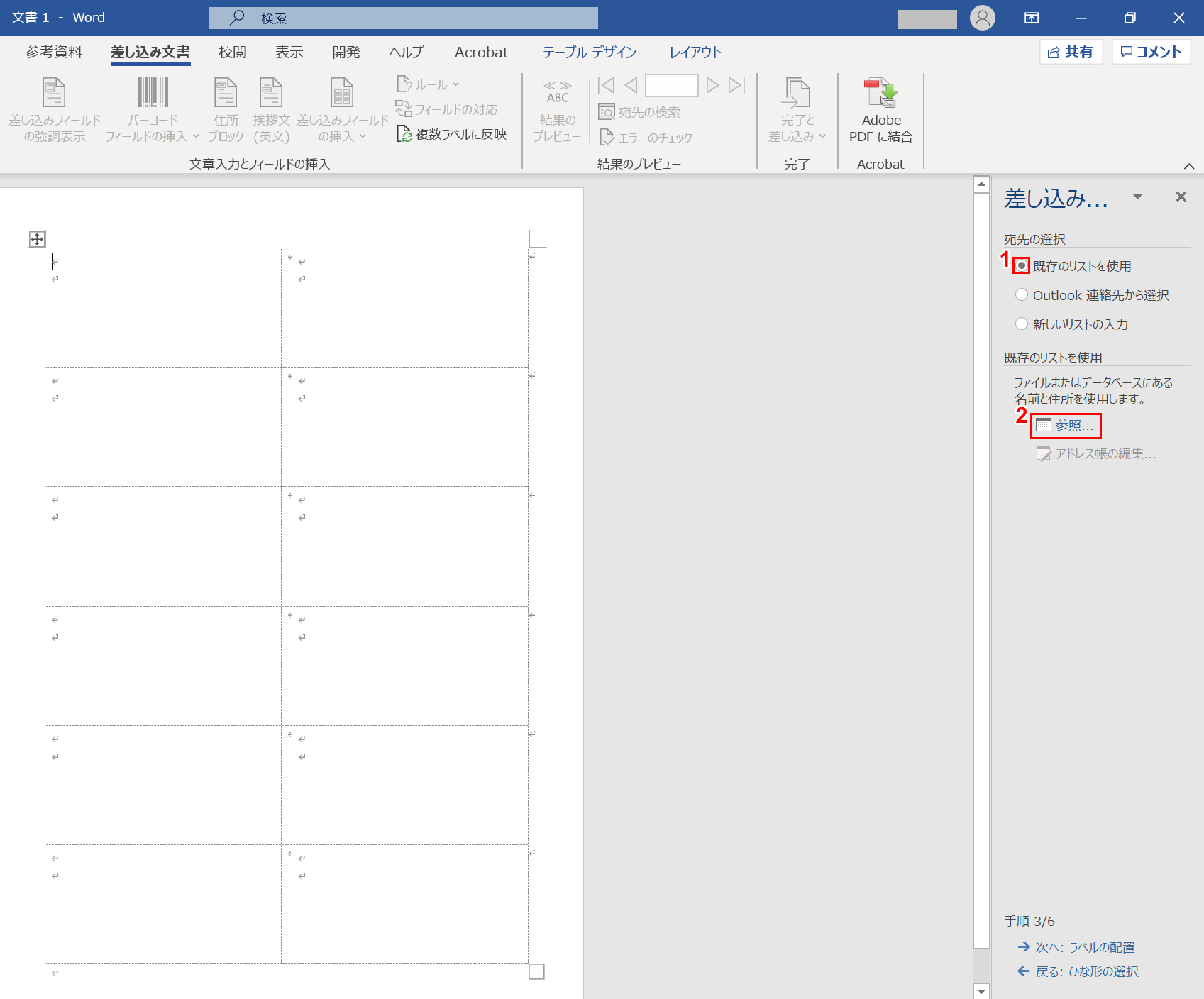Open the barcode field insert icon (バーコードフィールドの挿入)

[x=153, y=93]
